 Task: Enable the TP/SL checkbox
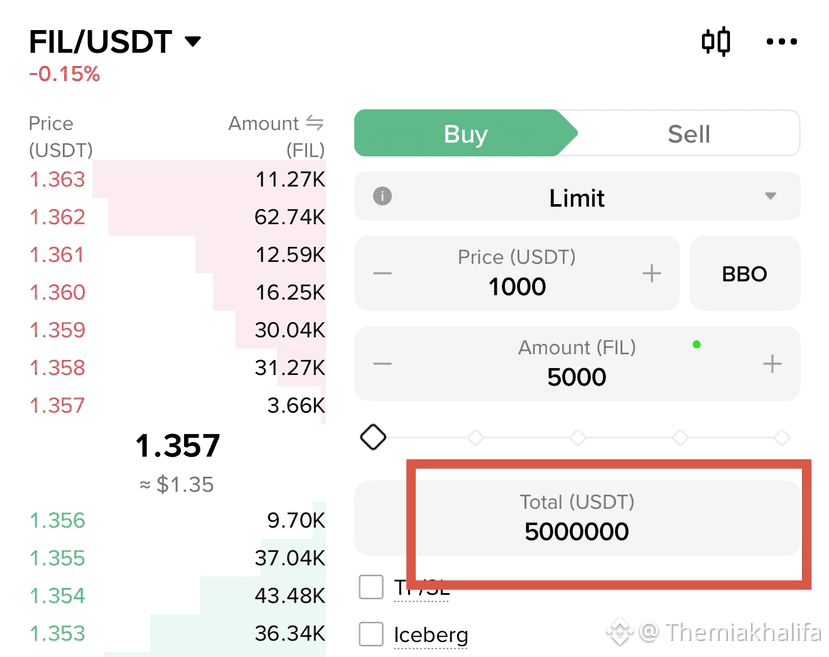[371, 587]
